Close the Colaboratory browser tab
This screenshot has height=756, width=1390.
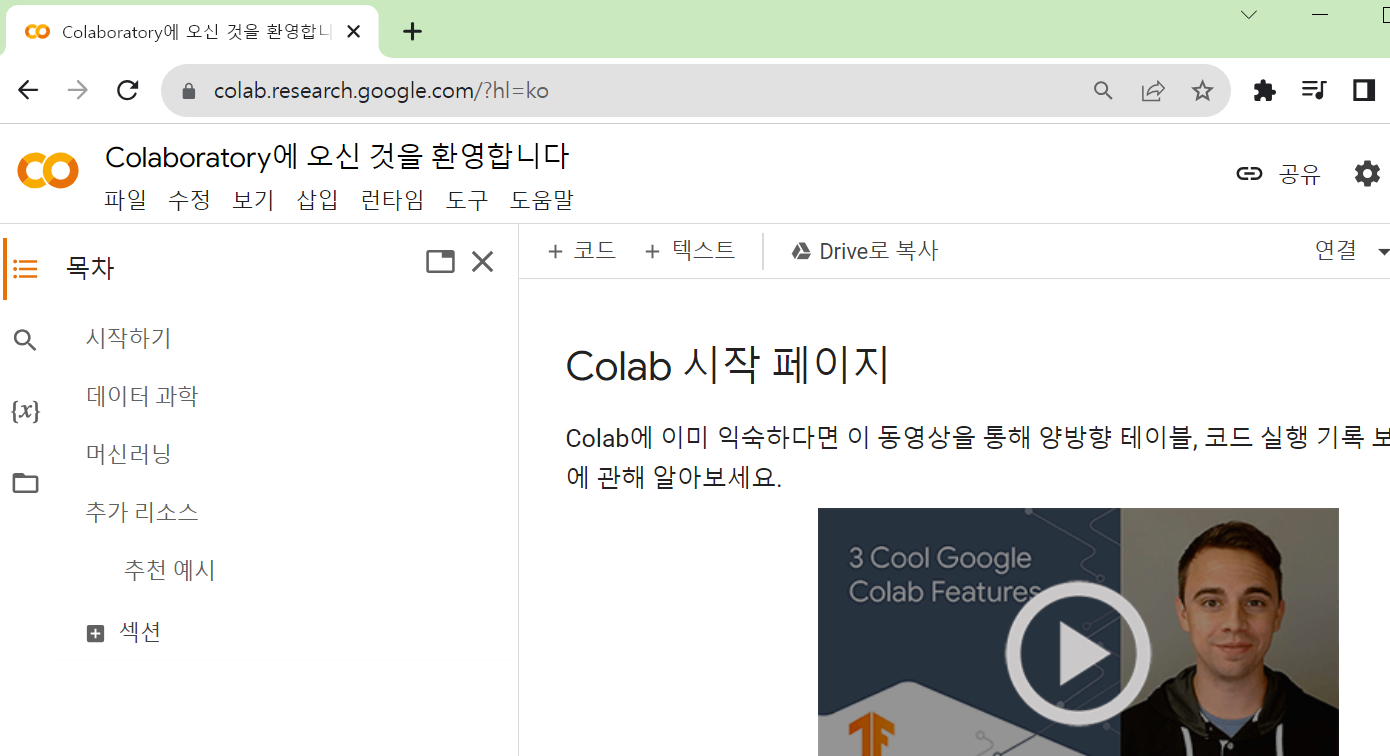pyautogui.click(x=354, y=31)
